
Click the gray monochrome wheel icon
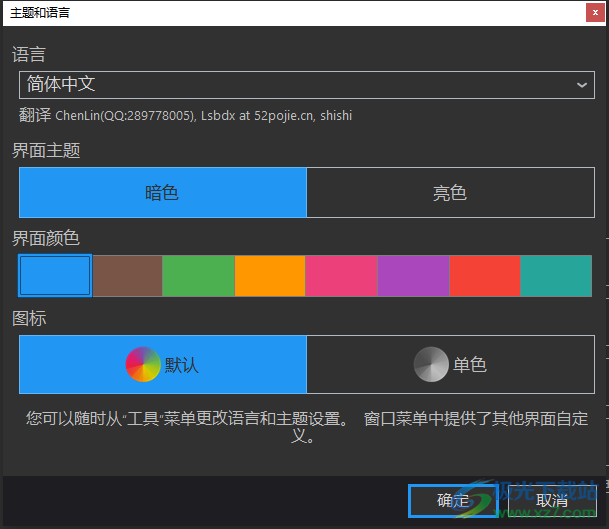[431, 364]
